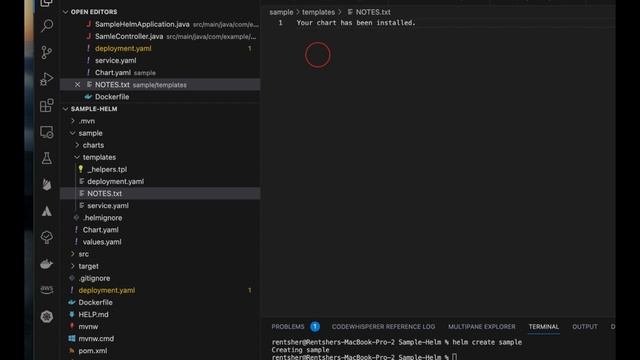Open the Kubernetes wheel icon view

point(47,316)
